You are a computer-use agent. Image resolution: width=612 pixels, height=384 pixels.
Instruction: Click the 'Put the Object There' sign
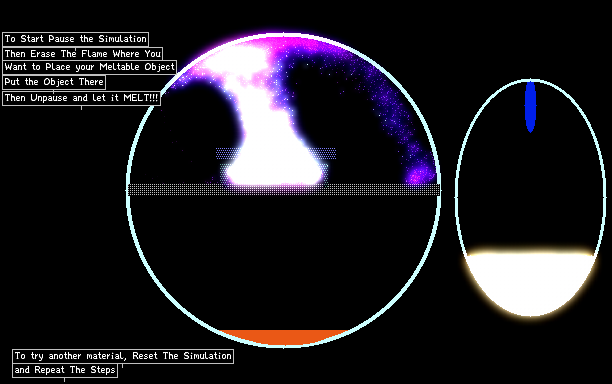click(x=54, y=82)
